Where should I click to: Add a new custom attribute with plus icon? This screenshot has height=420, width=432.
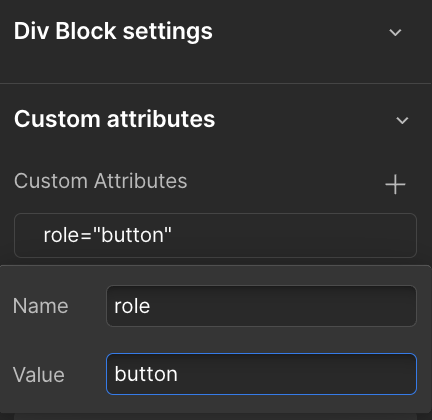point(395,184)
